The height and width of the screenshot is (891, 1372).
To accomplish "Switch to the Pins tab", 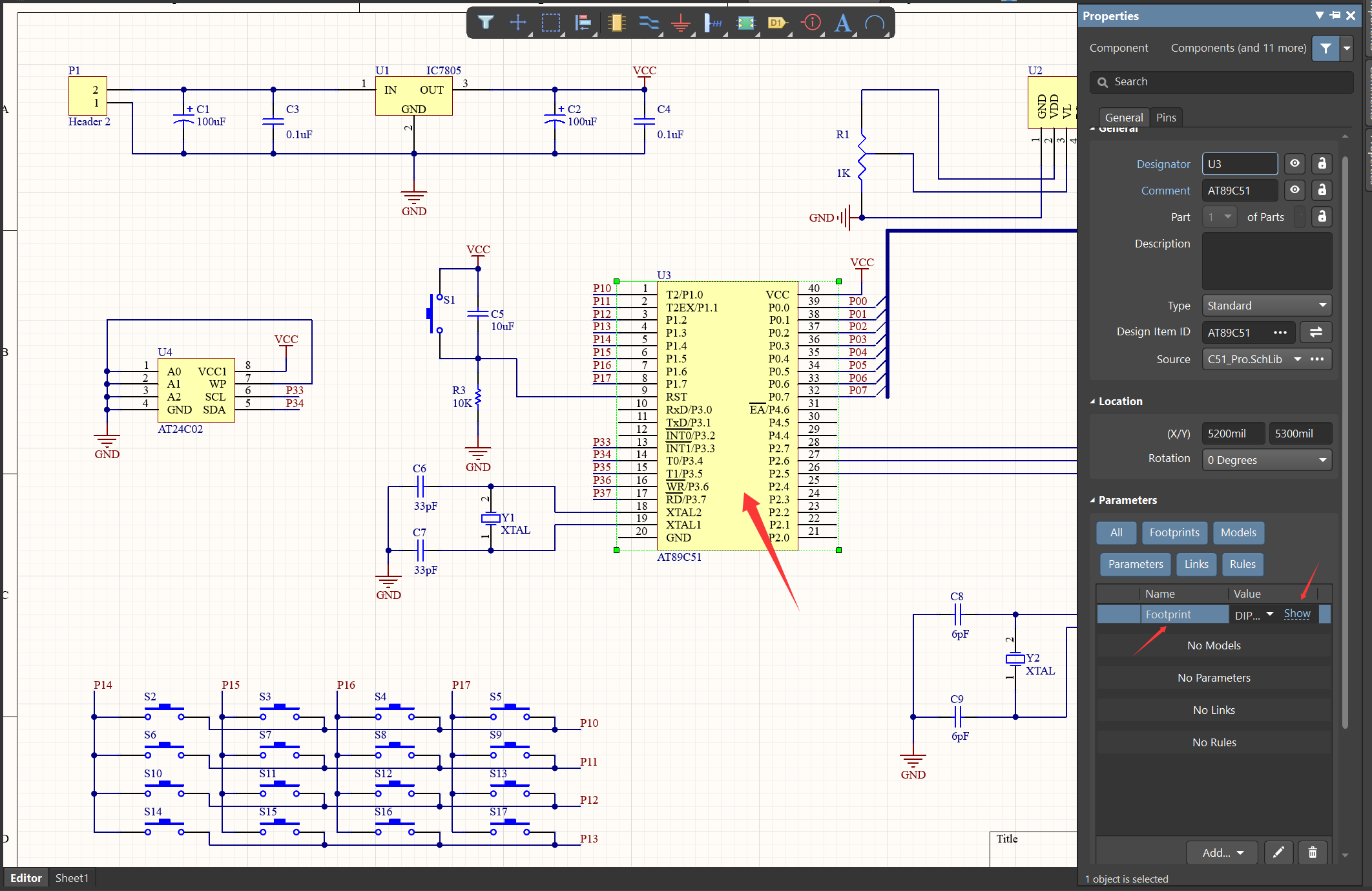I will pyautogui.click(x=1166, y=117).
